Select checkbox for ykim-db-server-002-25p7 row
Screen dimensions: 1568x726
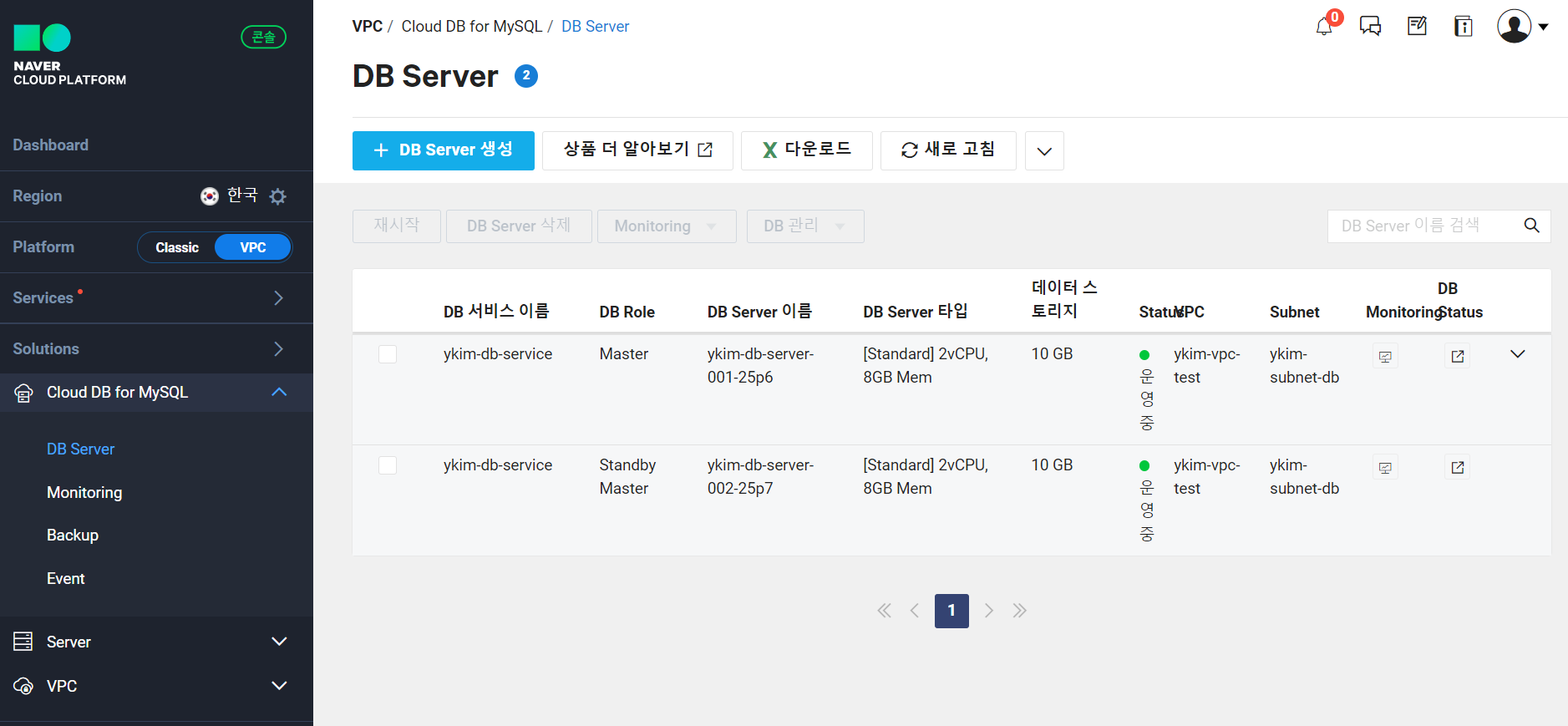(x=388, y=465)
